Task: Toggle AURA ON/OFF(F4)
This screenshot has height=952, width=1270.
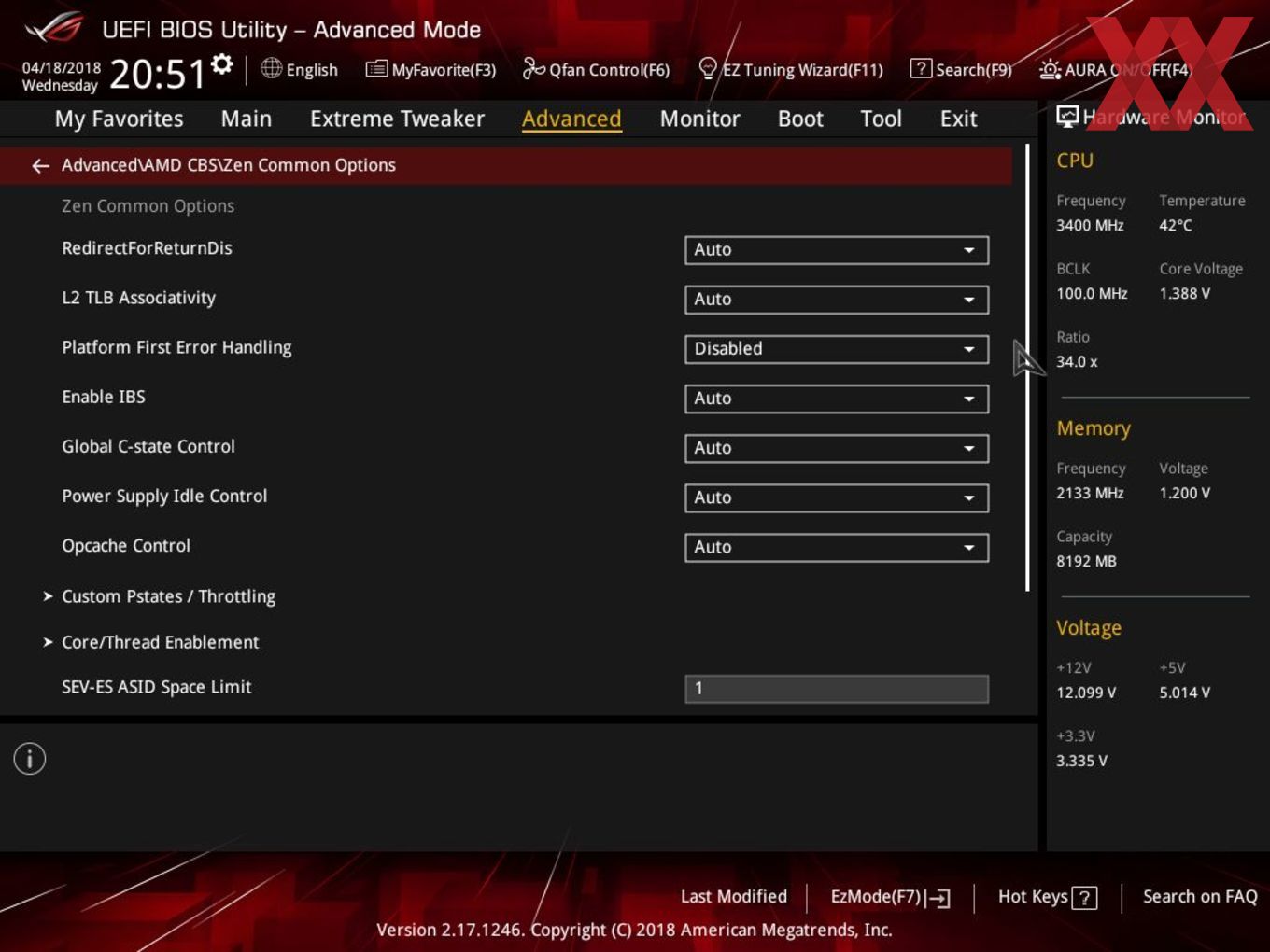Action: [x=1116, y=69]
